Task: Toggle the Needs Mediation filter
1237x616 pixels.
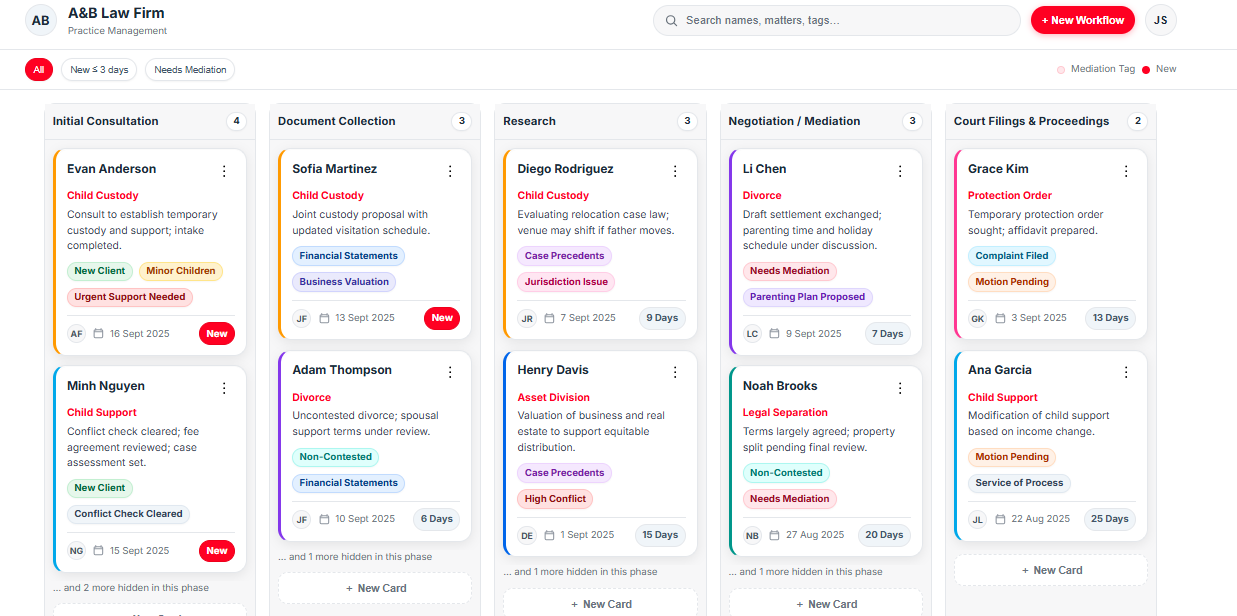Action: pyautogui.click(x=190, y=70)
